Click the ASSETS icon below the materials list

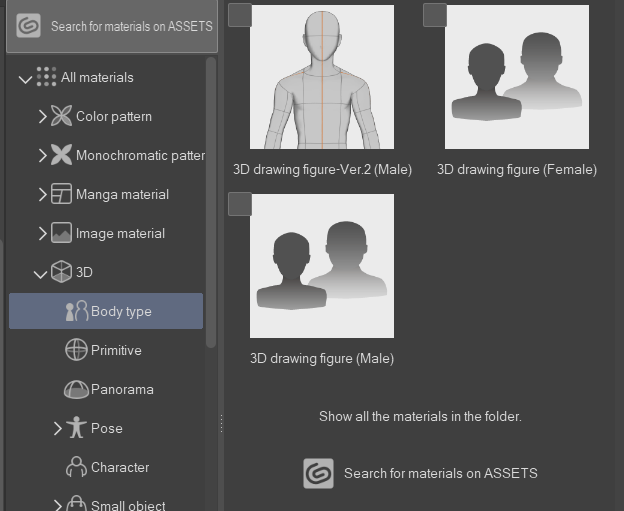point(318,473)
